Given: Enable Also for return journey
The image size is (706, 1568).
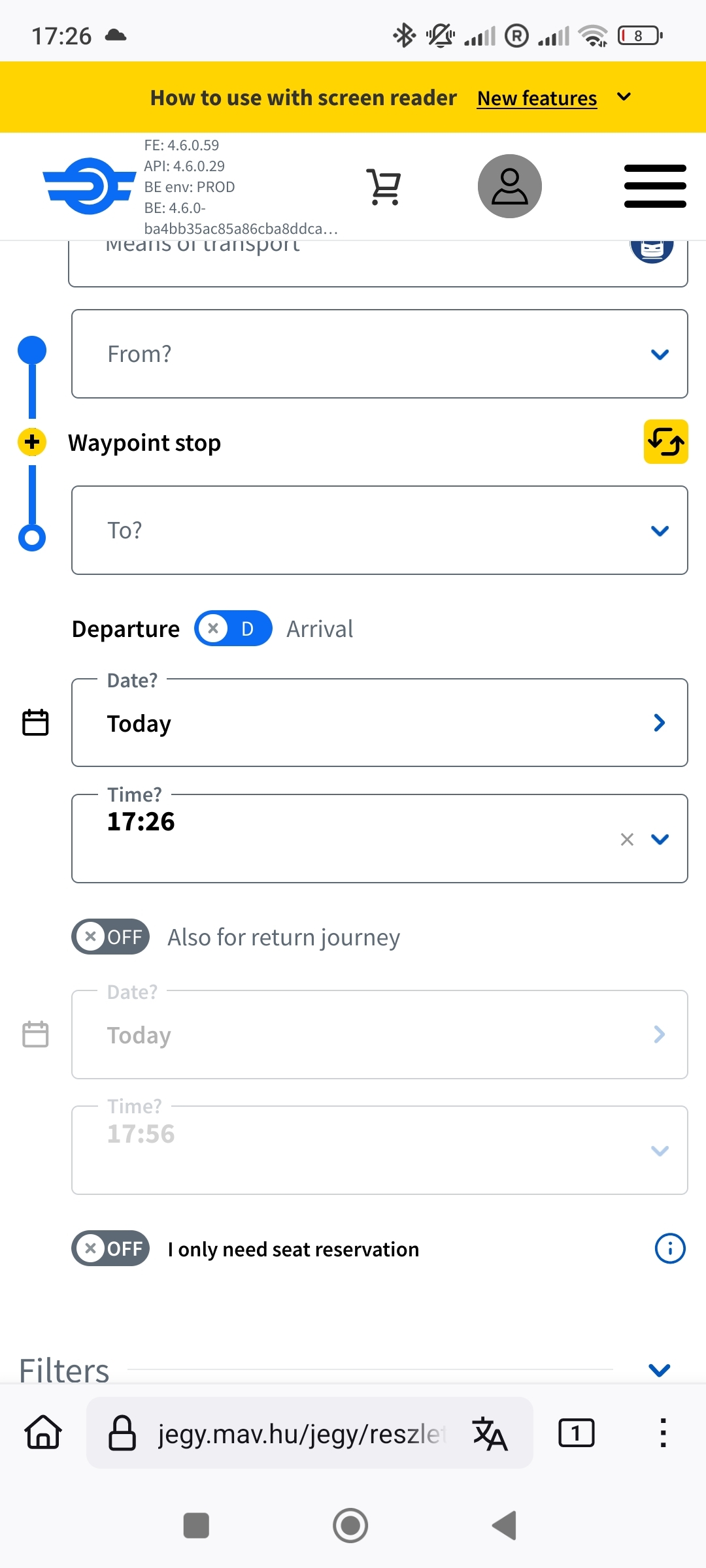Looking at the screenshot, I should pyautogui.click(x=110, y=937).
